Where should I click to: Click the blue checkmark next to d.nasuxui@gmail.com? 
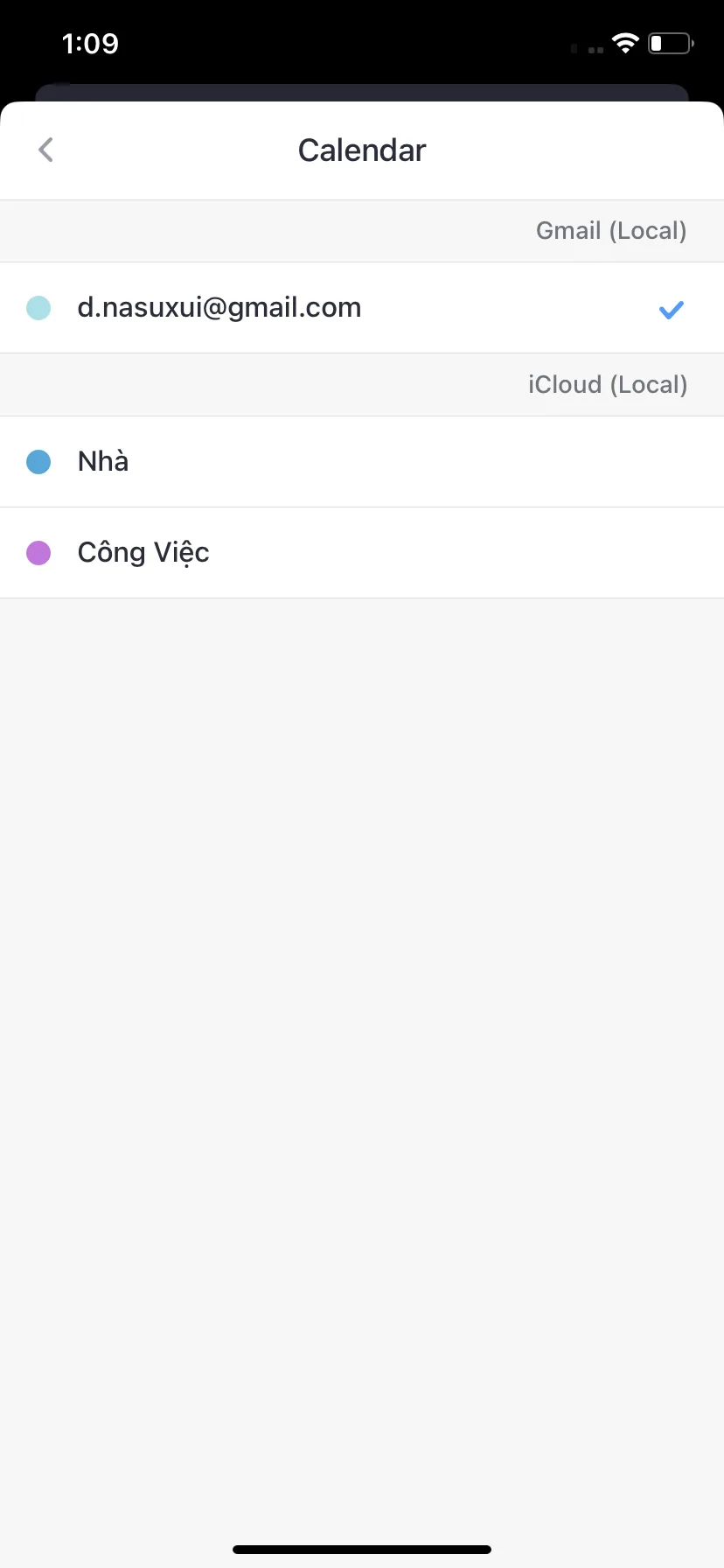tap(672, 309)
